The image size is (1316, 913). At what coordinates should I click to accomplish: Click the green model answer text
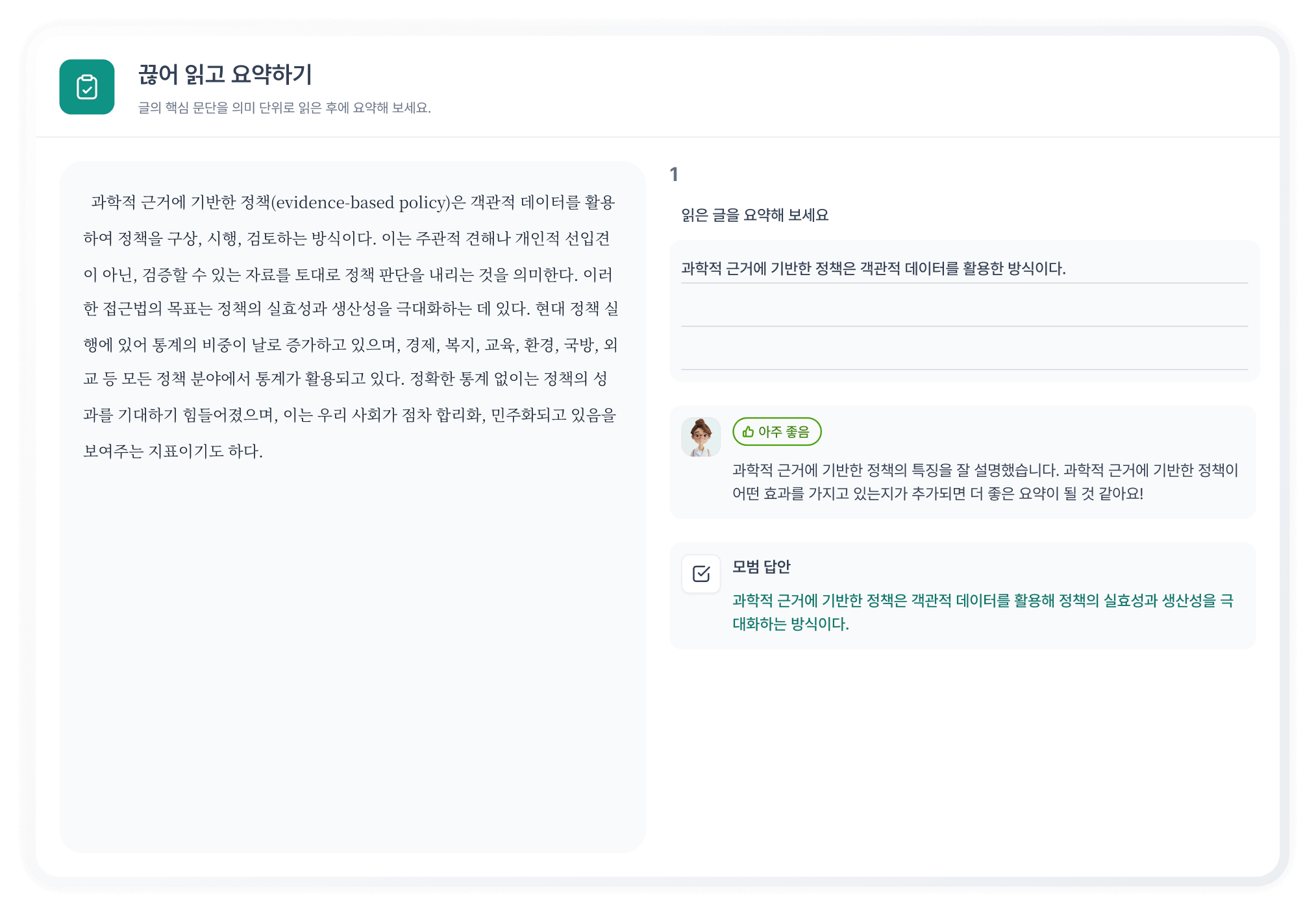pyautogui.click(x=982, y=612)
